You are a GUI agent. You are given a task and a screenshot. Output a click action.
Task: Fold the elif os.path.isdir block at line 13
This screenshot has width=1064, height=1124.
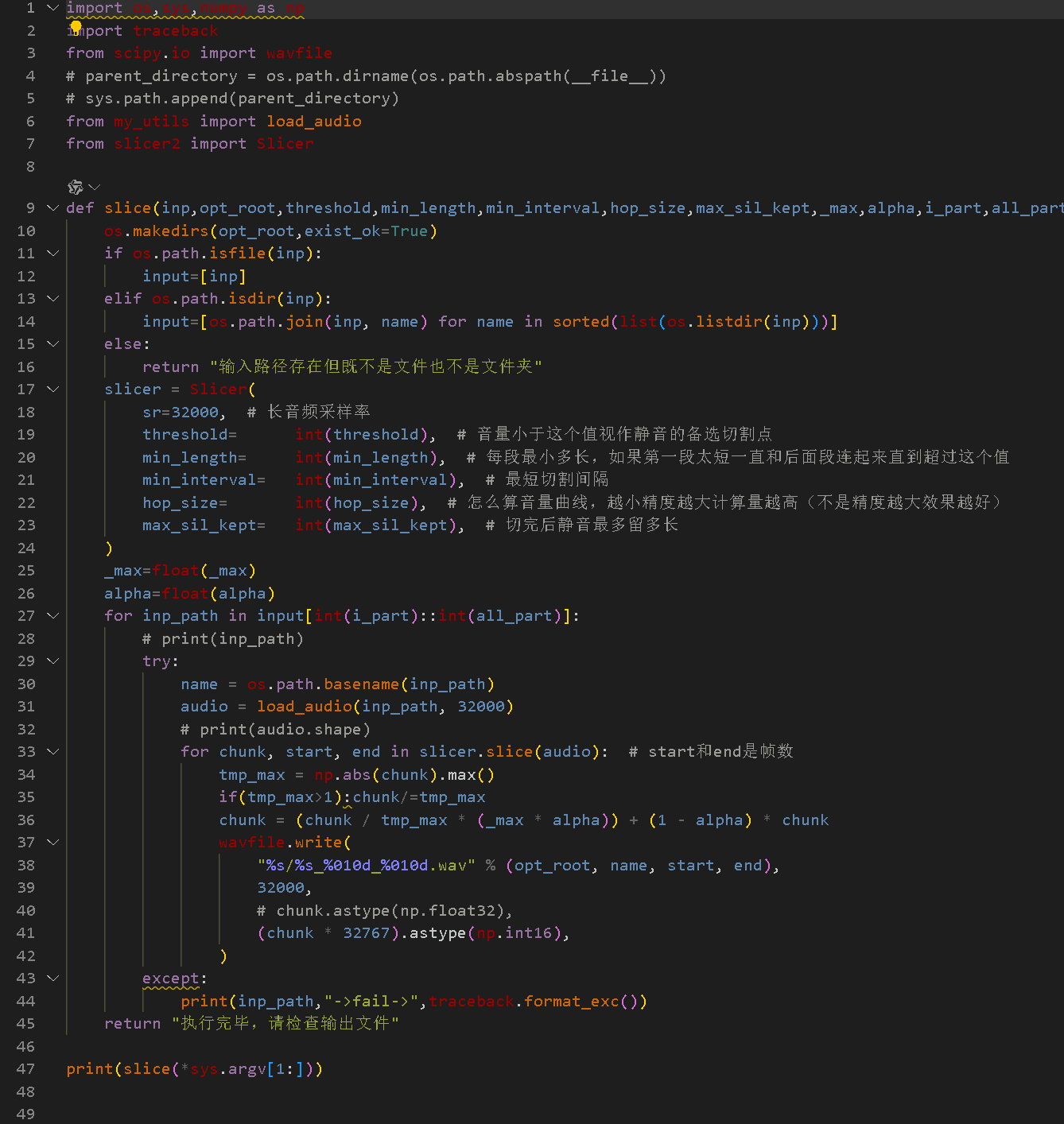point(52,298)
